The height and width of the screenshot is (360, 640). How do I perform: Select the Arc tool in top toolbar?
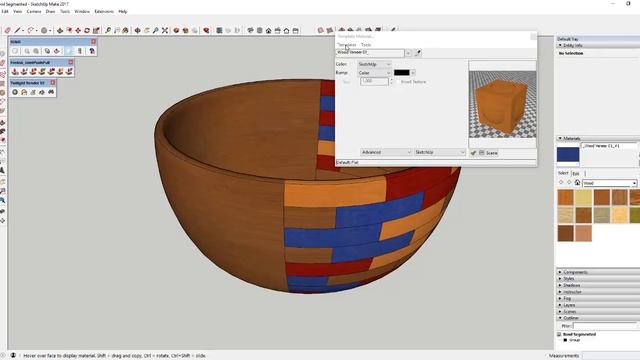click(x=31, y=30)
